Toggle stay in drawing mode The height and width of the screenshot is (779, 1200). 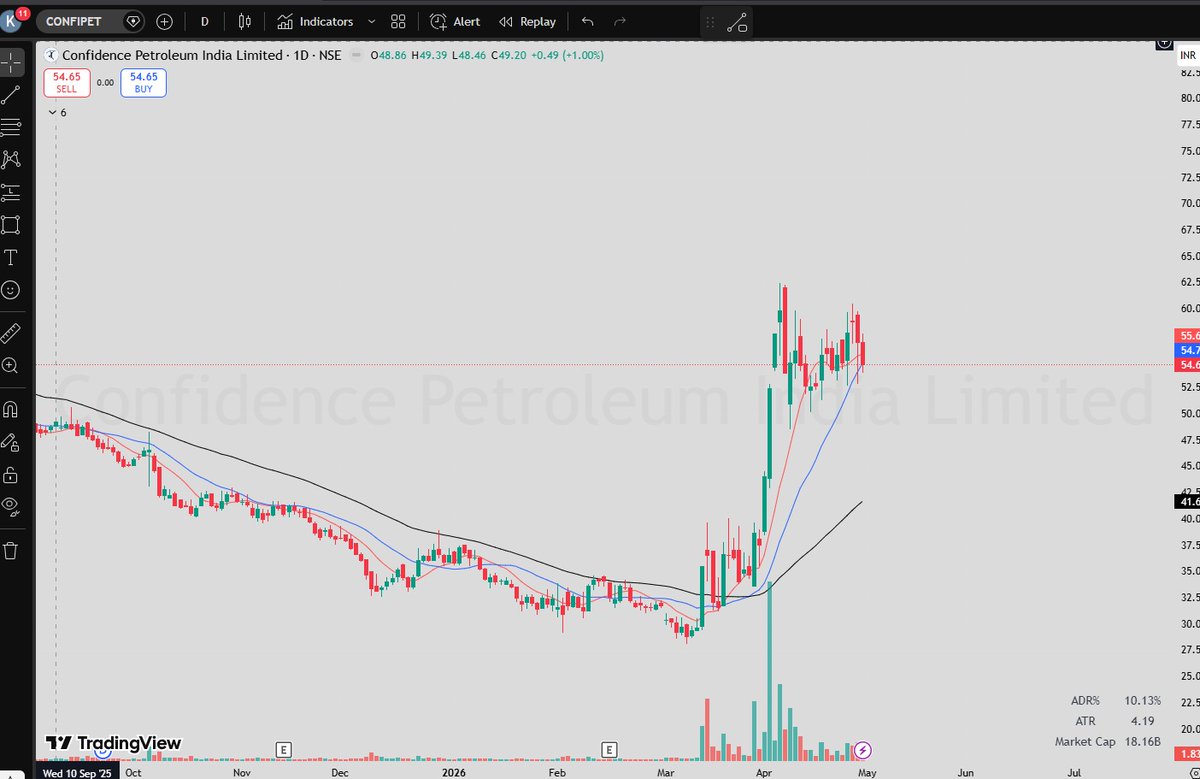[x=11, y=441]
